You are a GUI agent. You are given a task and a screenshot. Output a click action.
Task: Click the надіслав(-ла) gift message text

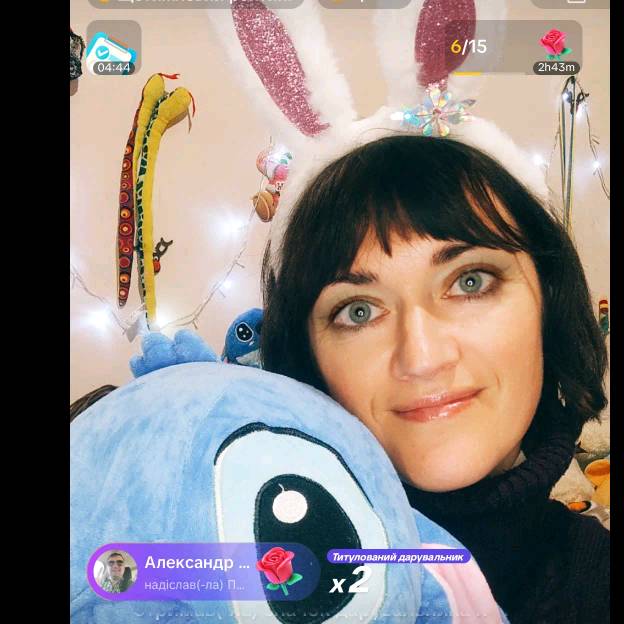[194, 585]
